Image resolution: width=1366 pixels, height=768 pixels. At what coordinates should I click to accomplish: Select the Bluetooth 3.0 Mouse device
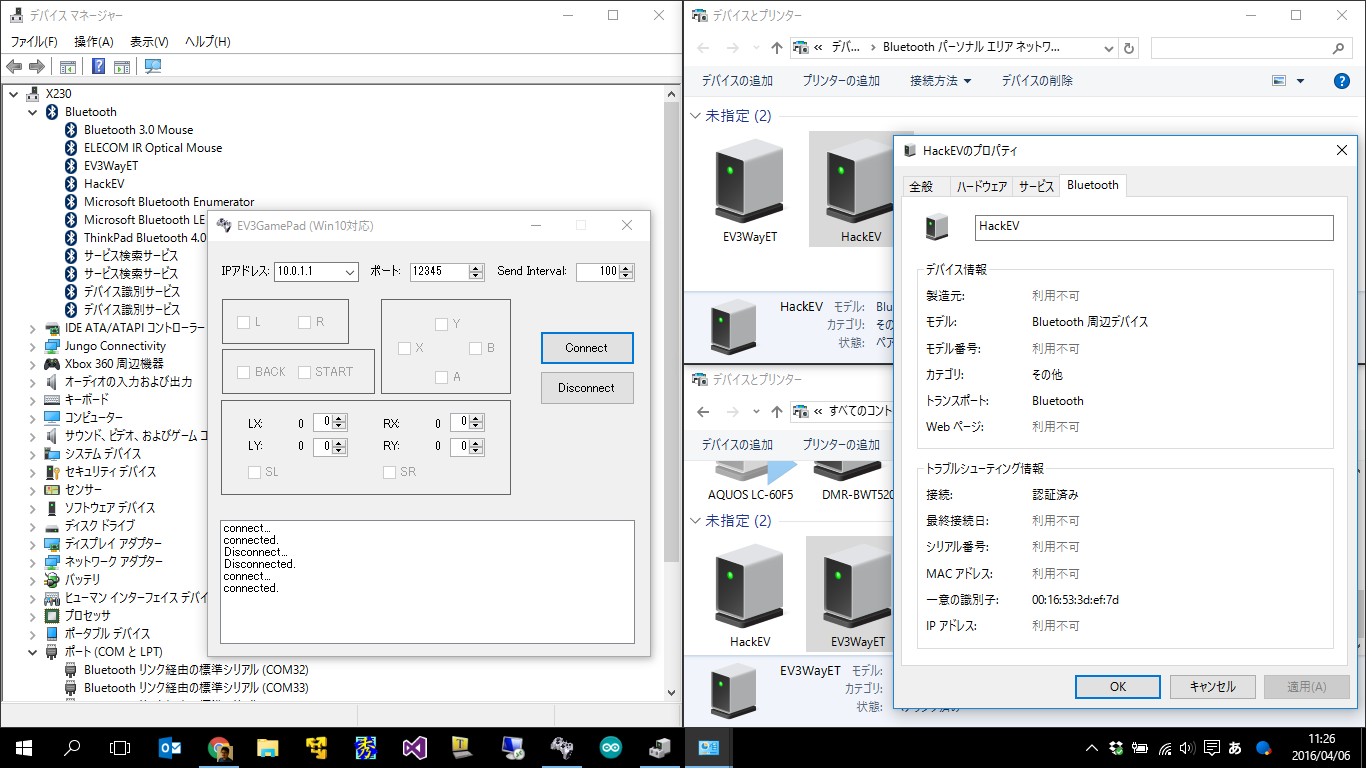[138, 130]
